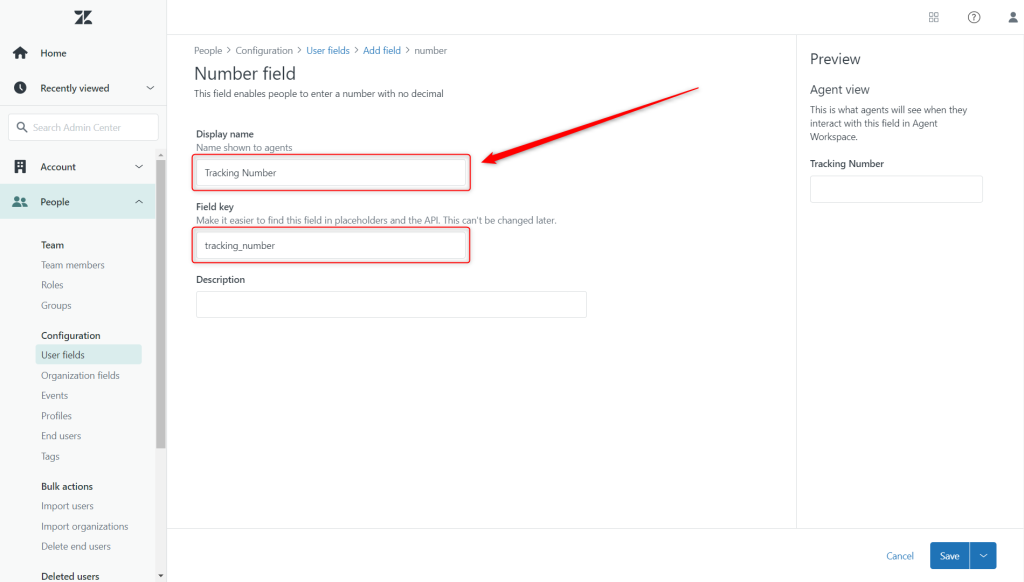The width and height of the screenshot is (1024, 582).
Task: Click the Zendesk logo icon
Action: (83, 17)
